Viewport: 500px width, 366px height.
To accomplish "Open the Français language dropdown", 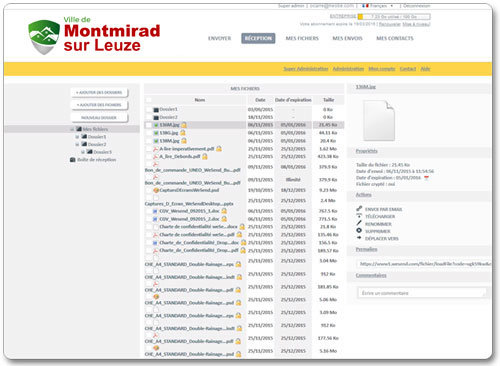I will coord(378,6).
